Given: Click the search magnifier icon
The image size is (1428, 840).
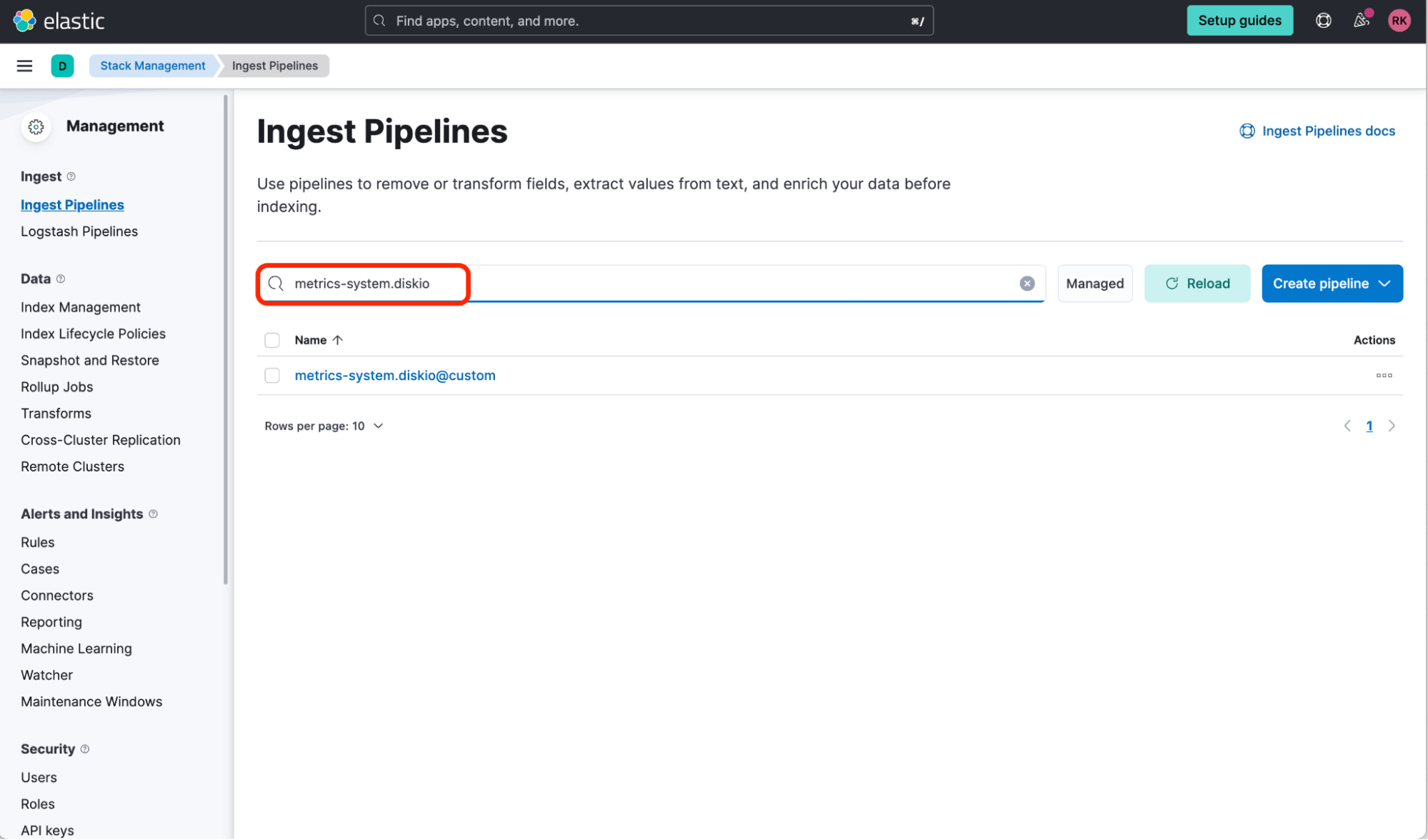Looking at the screenshot, I should 276,284.
